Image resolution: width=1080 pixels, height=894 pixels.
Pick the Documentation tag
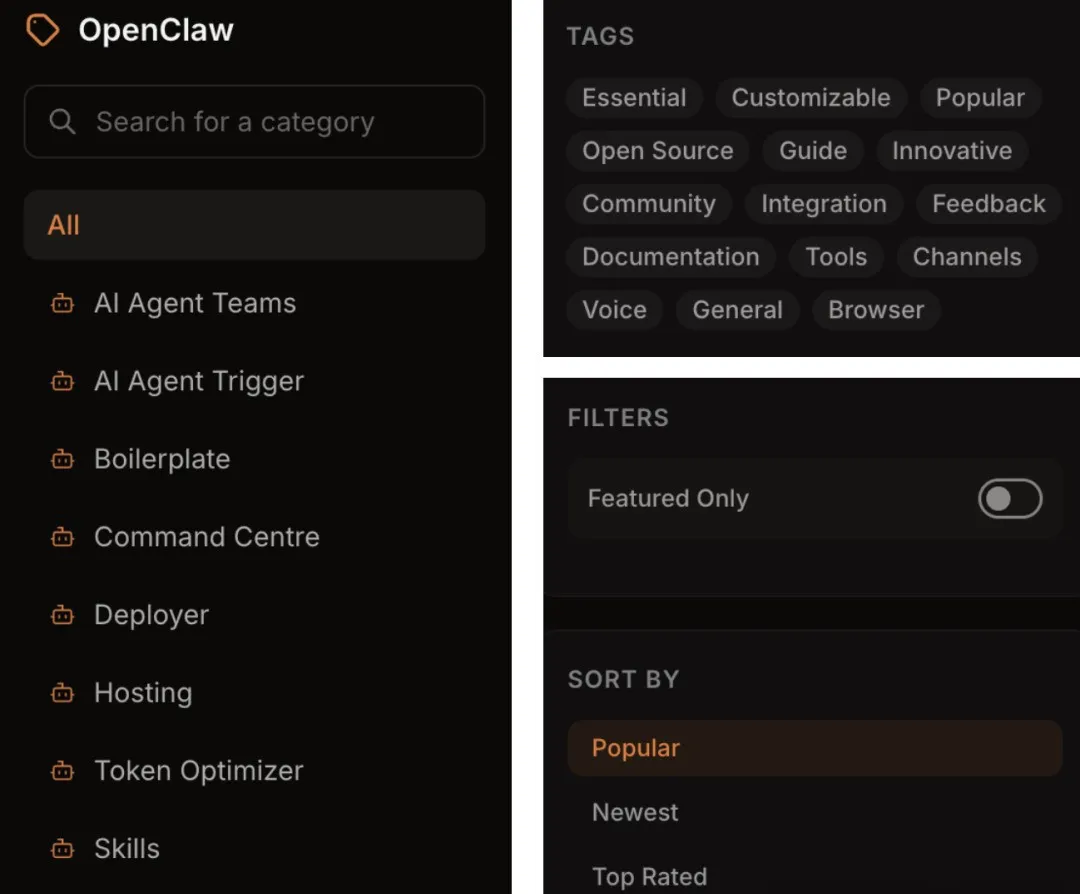pos(670,257)
